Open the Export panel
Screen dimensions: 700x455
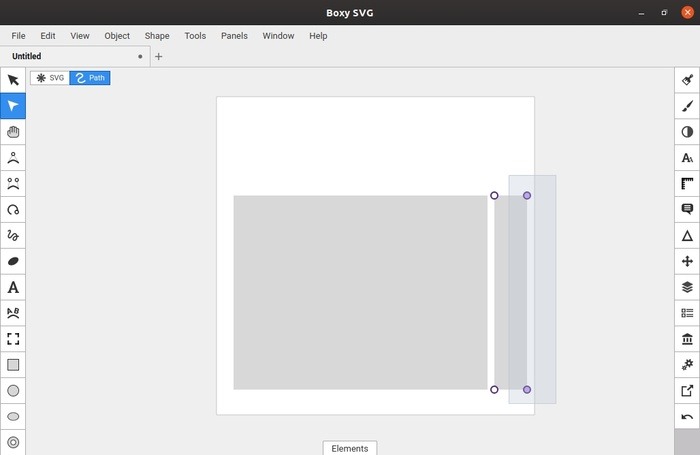pyautogui.click(x=687, y=391)
